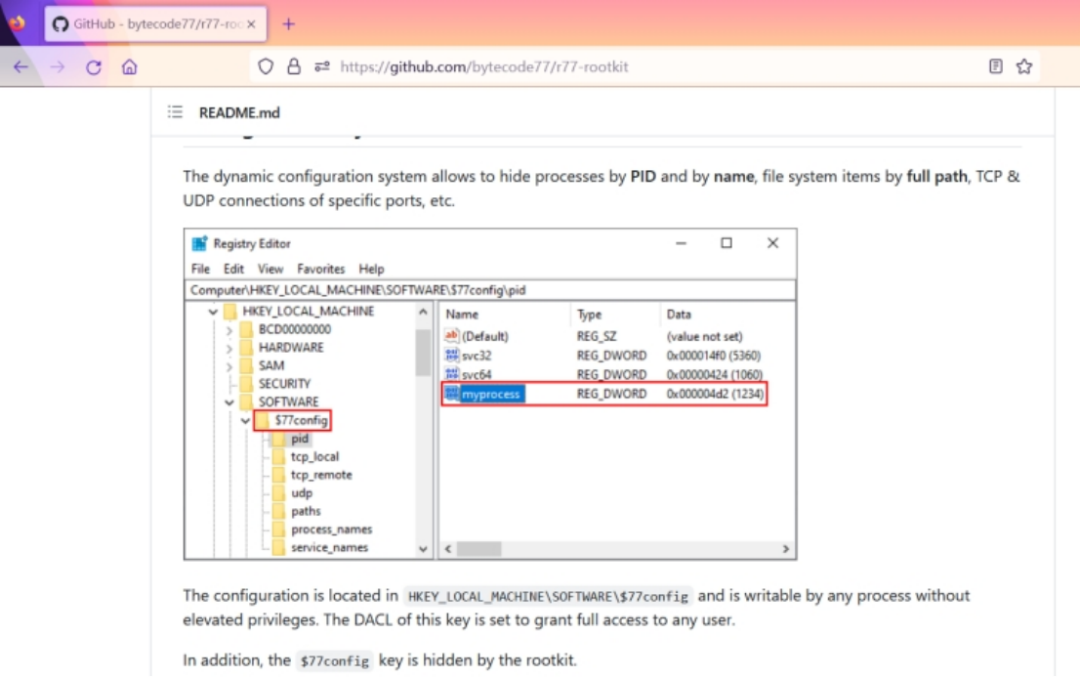Select the SOFTWARE key
The image size is (1080, 677).
(x=289, y=402)
